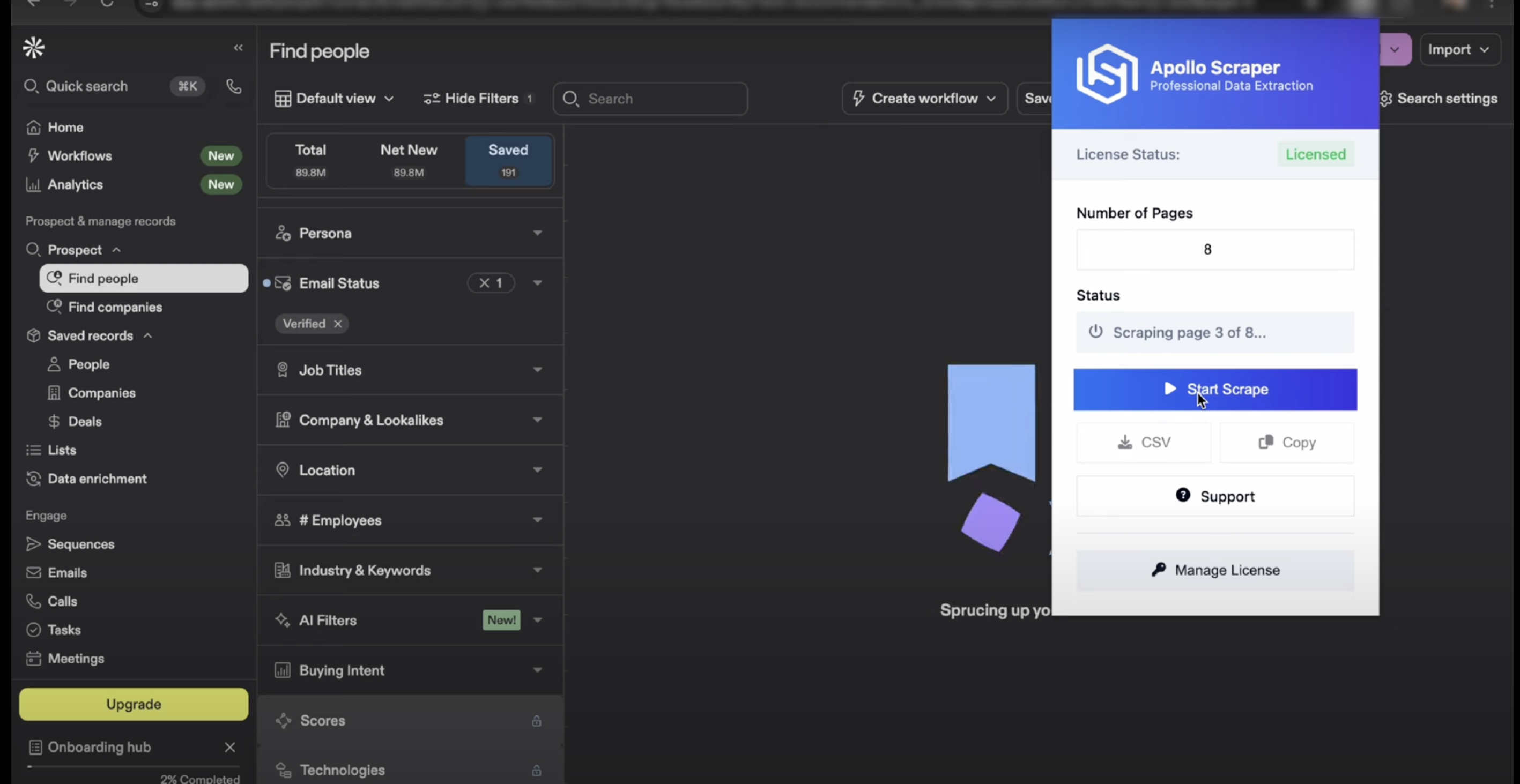The height and width of the screenshot is (784, 1520).
Task: Collapse the left sidebar
Action: [239, 48]
